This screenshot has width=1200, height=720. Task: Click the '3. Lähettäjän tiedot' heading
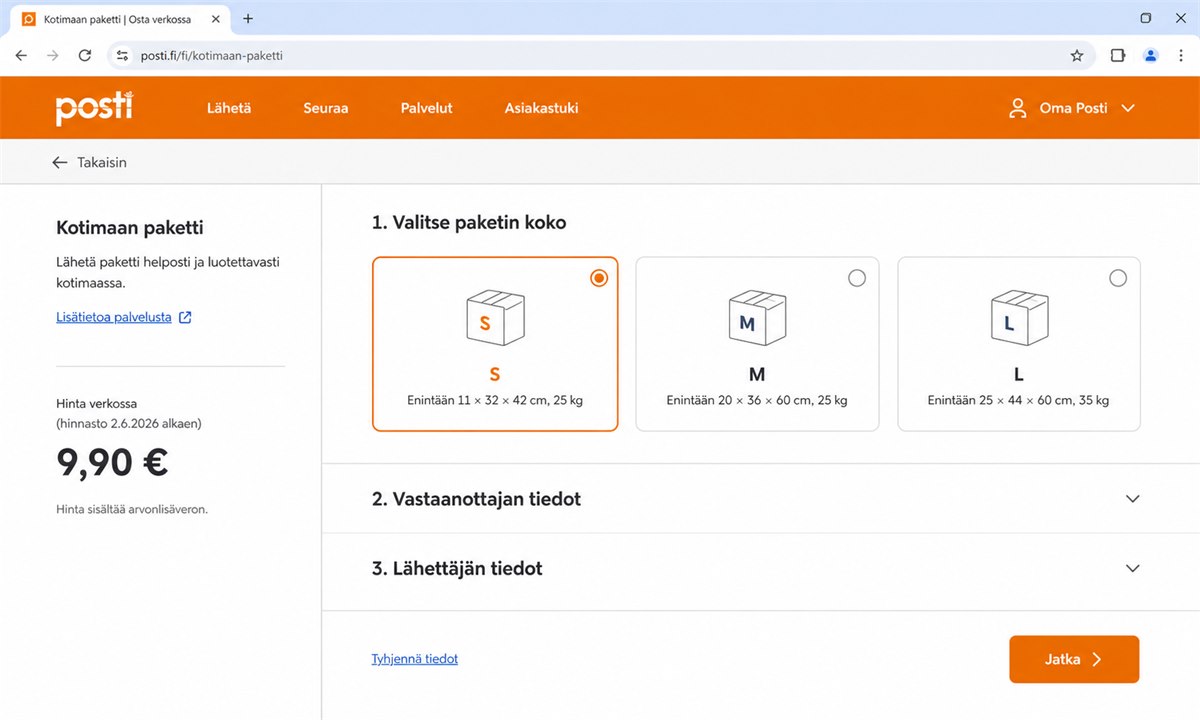tap(457, 568)
